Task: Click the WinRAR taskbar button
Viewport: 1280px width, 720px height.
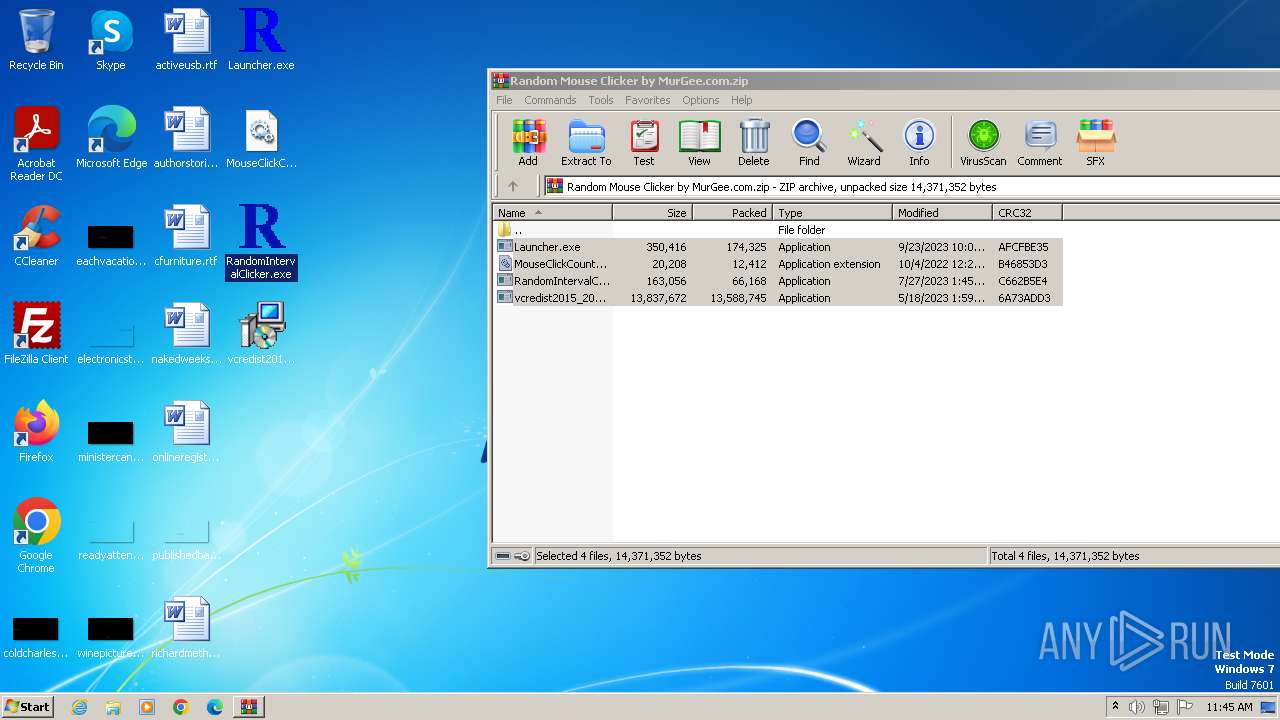Action: tap(248, 707)
